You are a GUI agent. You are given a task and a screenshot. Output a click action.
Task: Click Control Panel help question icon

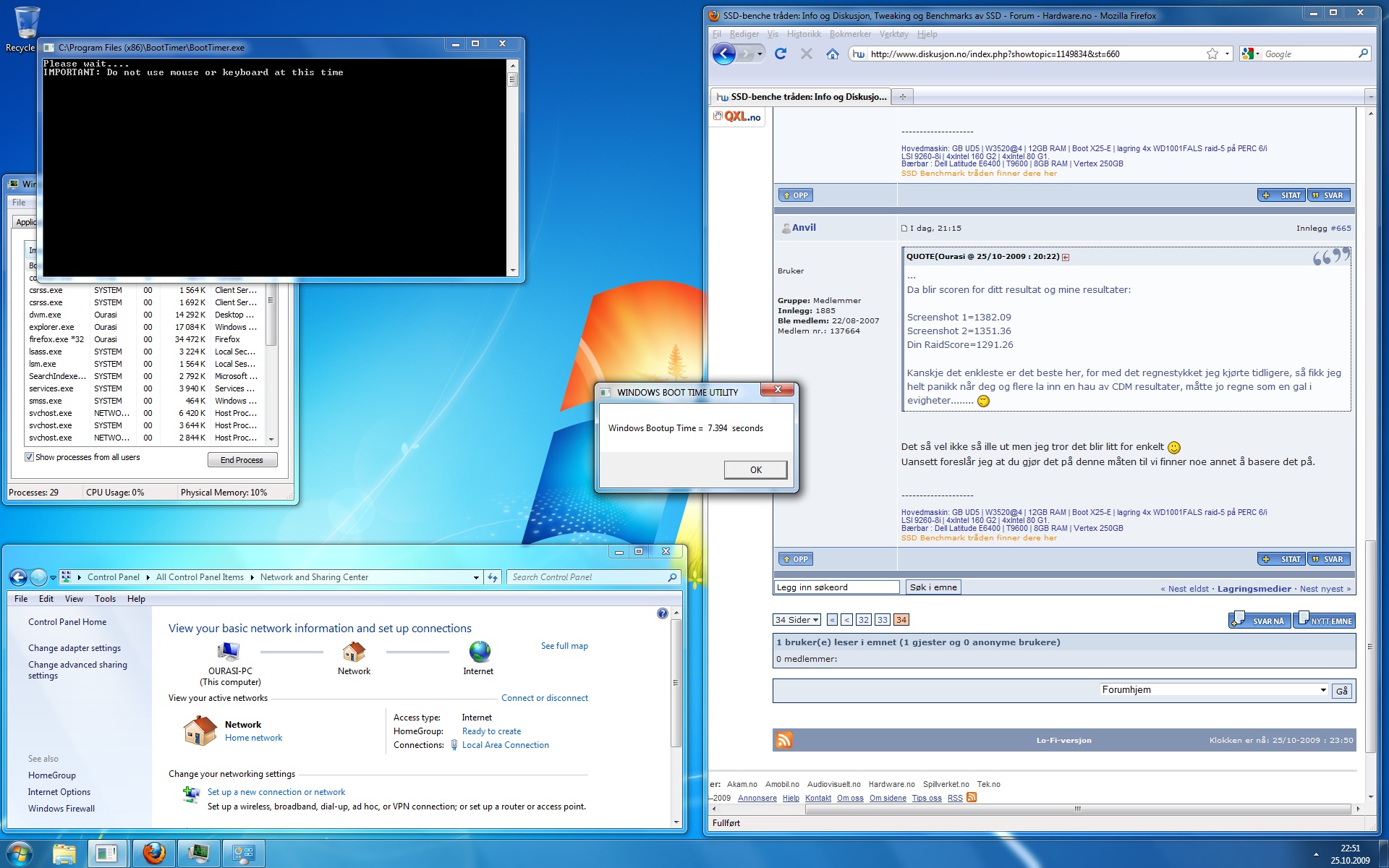pyautogui.click(x=662, y=613)
